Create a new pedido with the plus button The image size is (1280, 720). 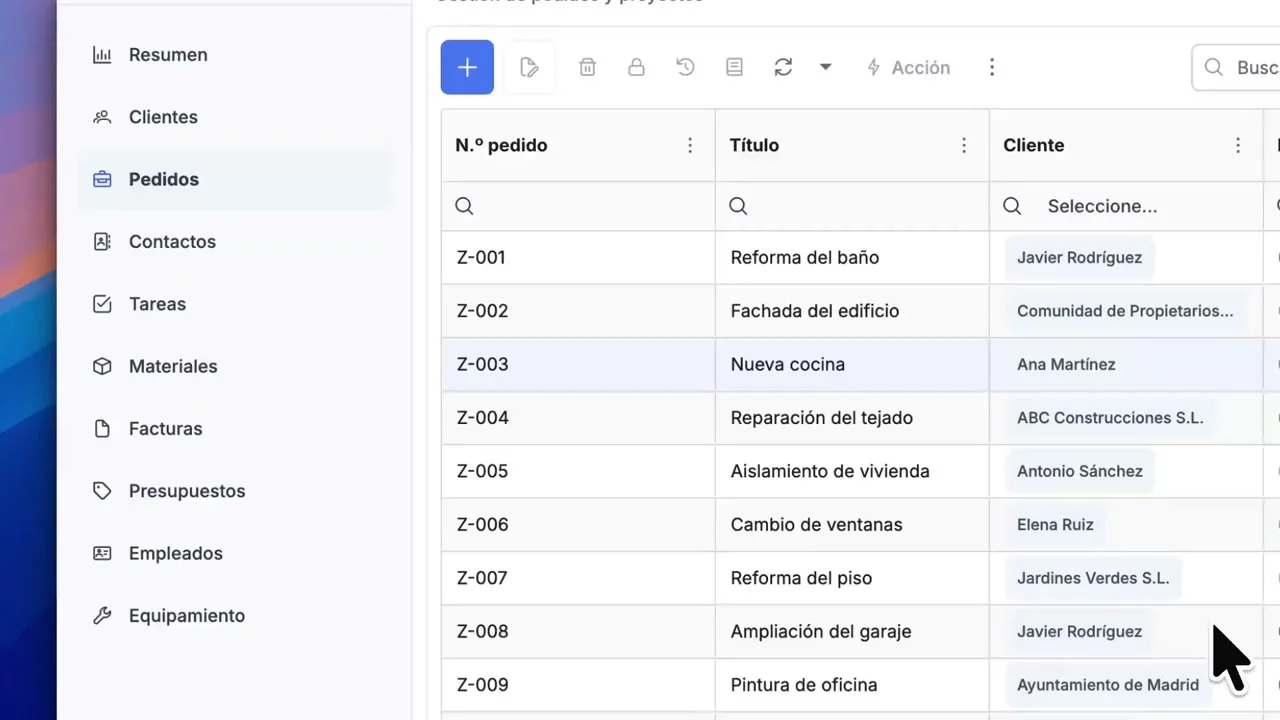tap(466, 67)
